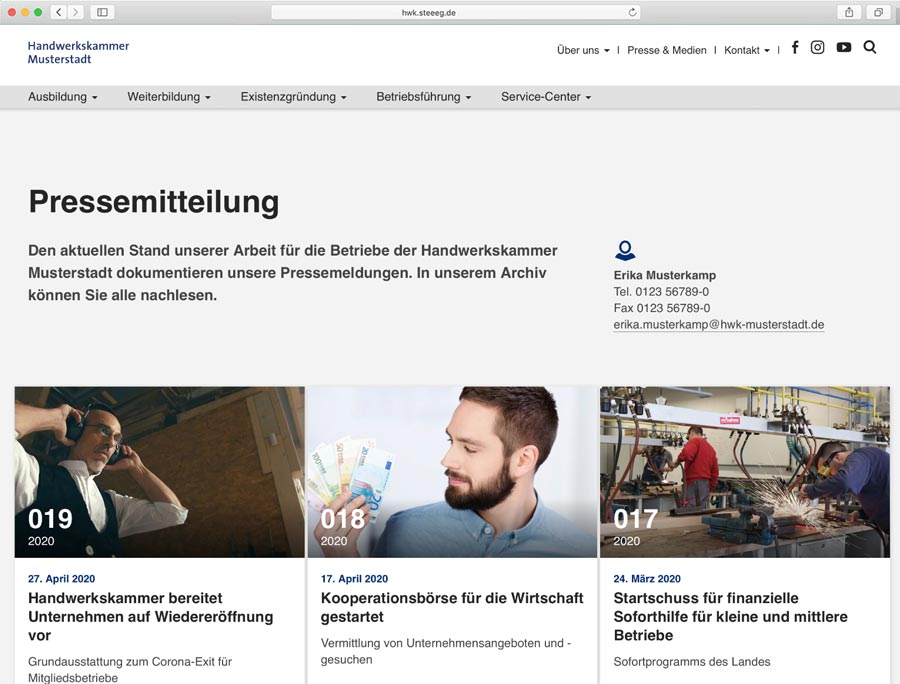Click the Safari sidebar toggle icon
Viewport: 900px width, 684px height.
102,12
